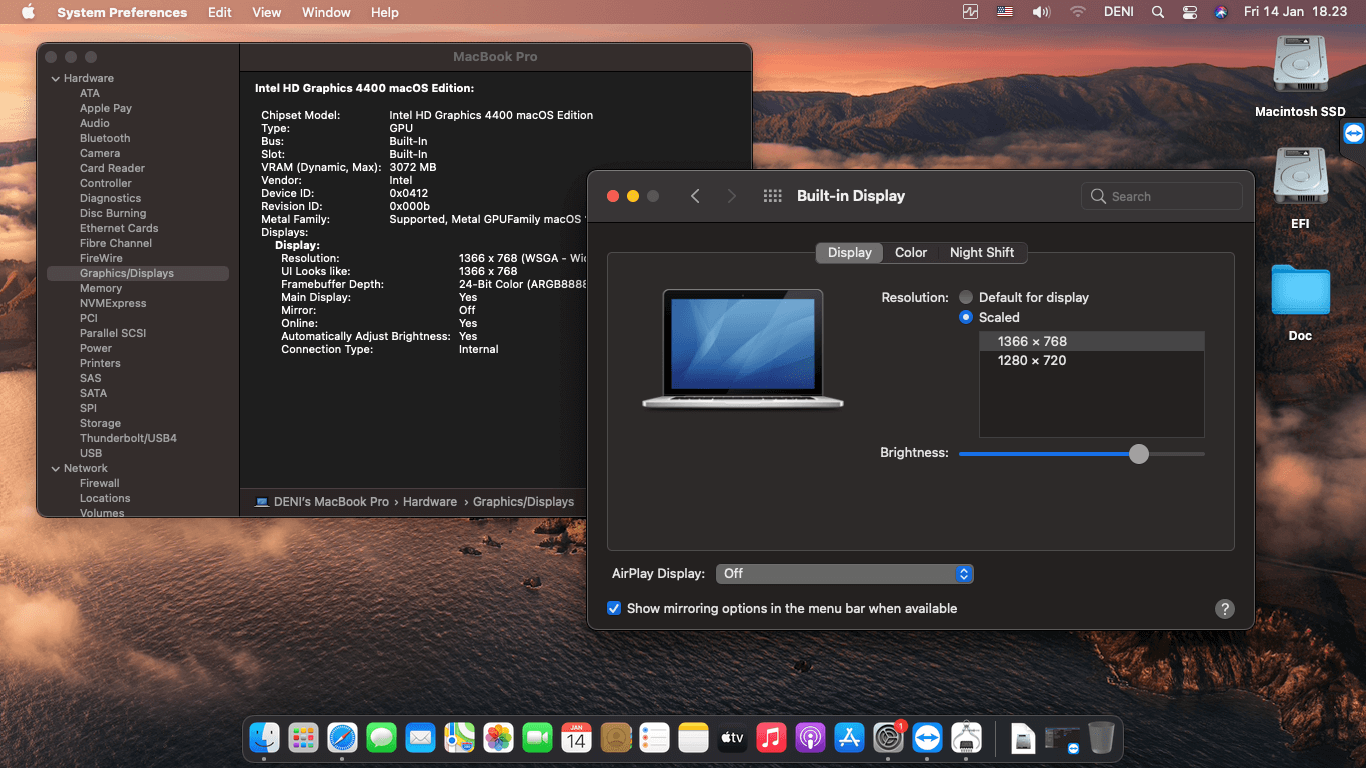This screenshot has width=1366, height=768.
Task: Open the Music app in the Dock
Action: point(771,738)
